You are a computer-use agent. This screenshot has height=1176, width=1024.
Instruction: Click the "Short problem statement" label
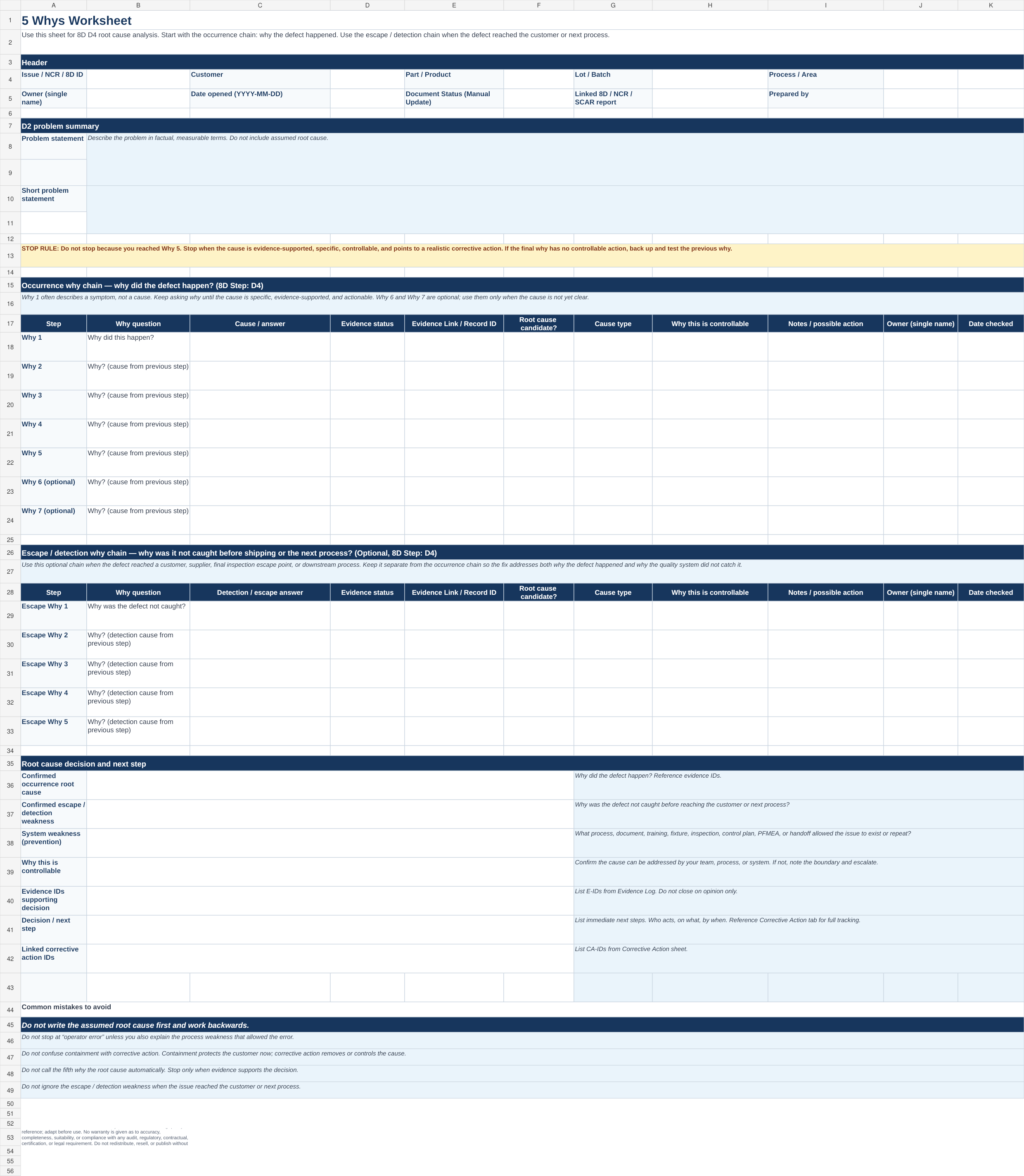pyautogui.click(x=54, y=199)
